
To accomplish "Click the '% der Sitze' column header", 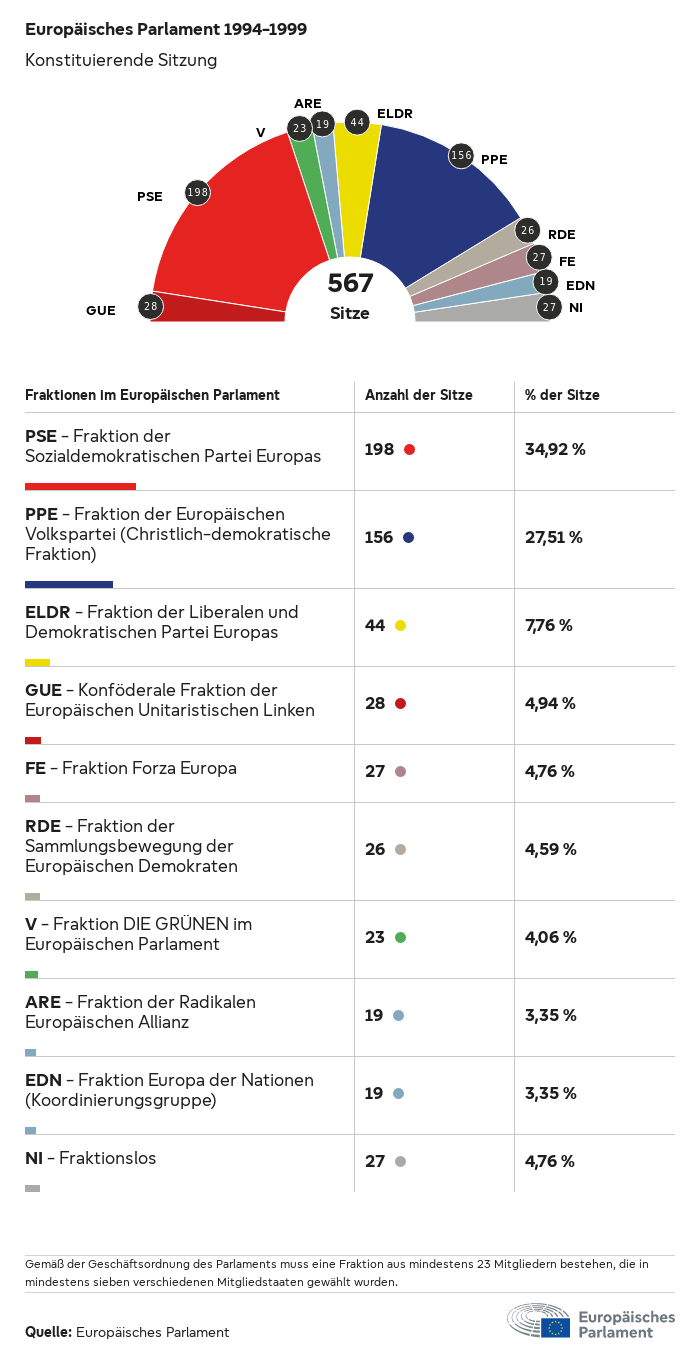I will pyautogui.click(x=562, y=395).
